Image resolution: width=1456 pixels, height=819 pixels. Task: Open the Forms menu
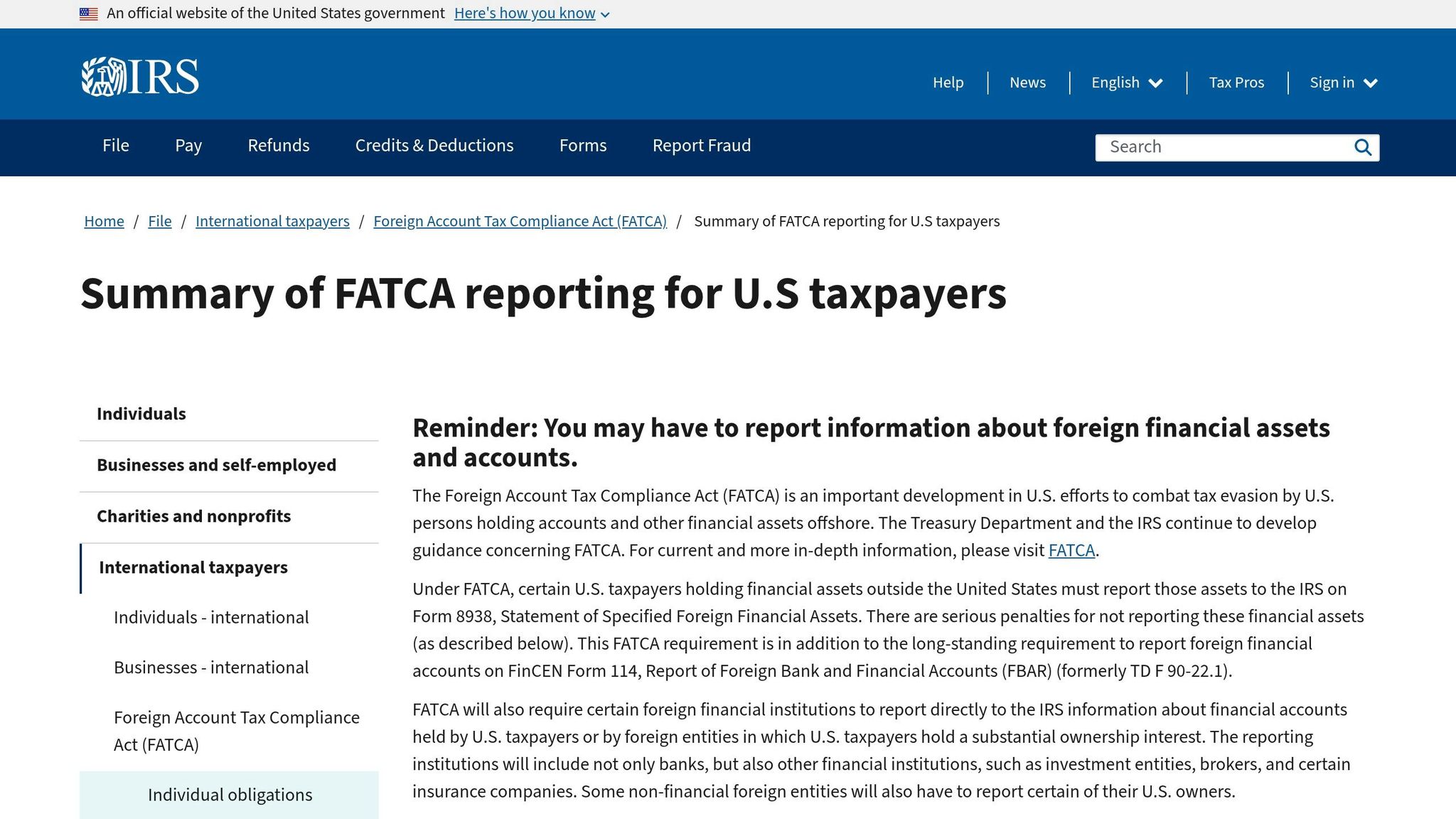[x=583, y=146]
